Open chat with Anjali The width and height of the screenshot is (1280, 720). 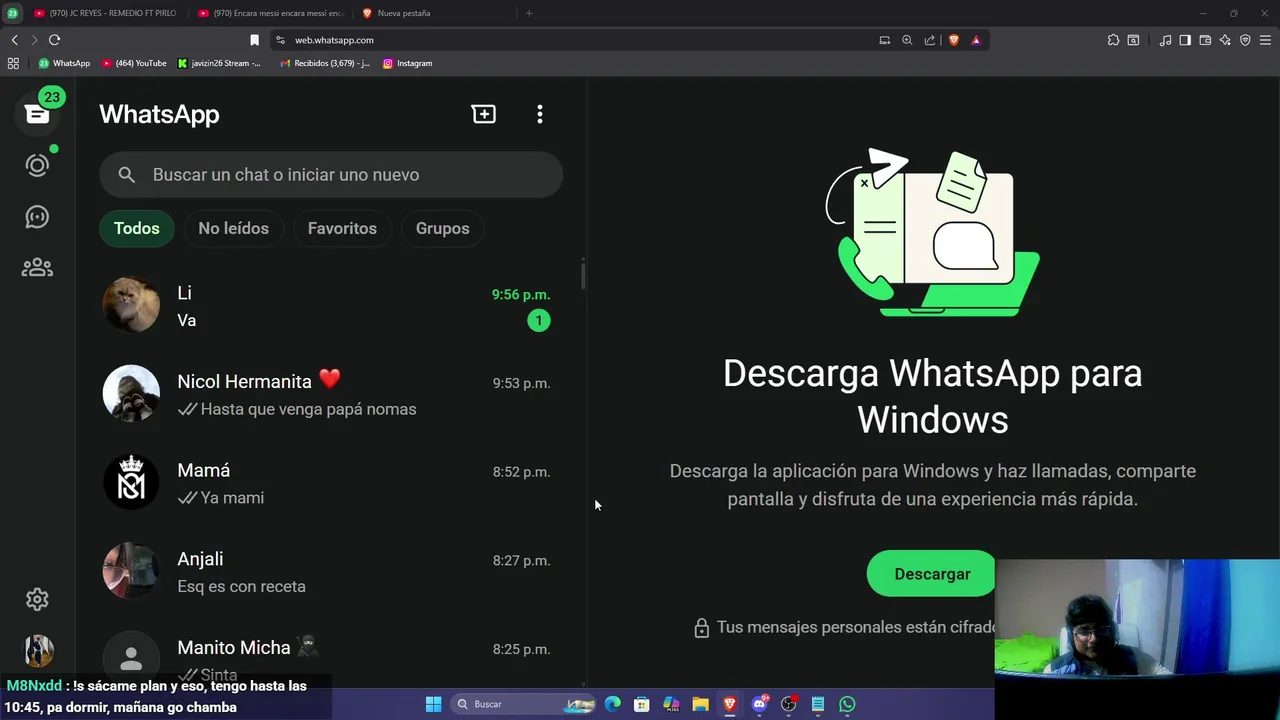coord(331,572)
